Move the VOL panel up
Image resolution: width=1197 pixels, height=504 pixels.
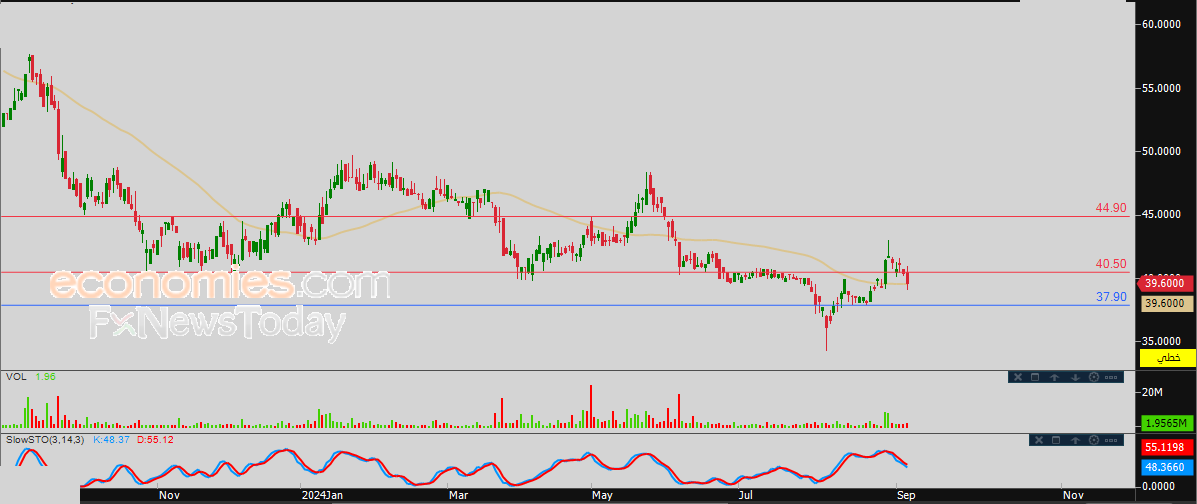pyautogui.click(x=1055, y=376)
